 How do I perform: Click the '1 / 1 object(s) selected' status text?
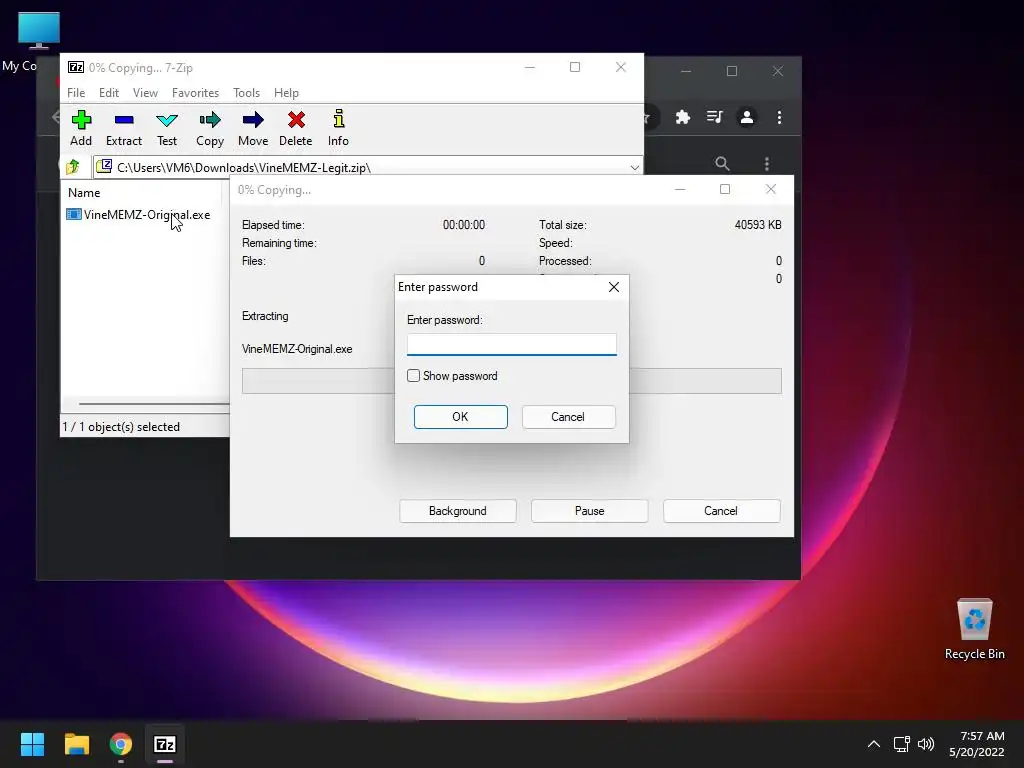pyautogui.click(x=121, y=426)
